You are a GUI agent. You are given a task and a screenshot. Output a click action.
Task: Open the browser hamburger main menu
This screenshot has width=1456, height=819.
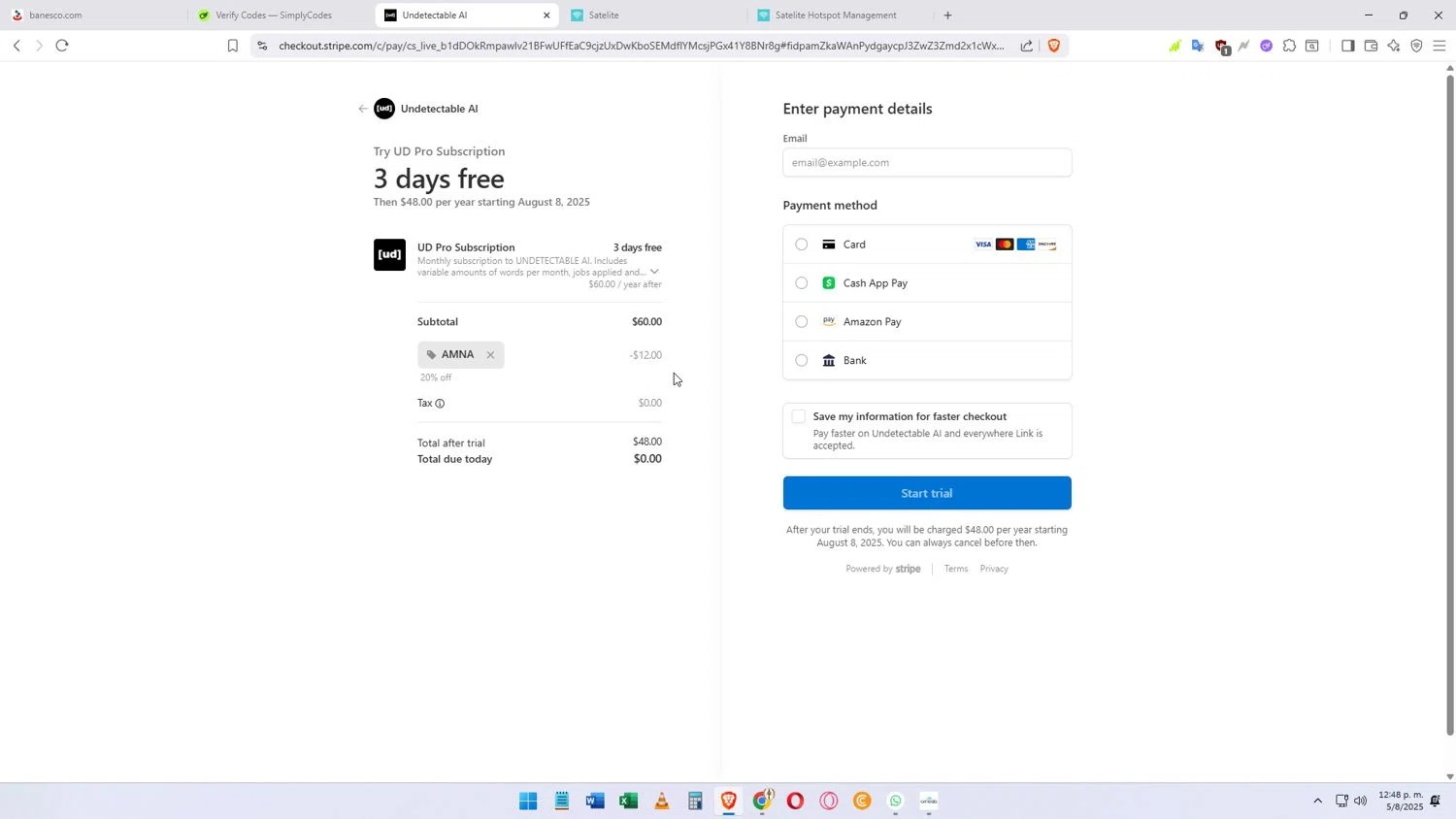(x=1439, y=46)
